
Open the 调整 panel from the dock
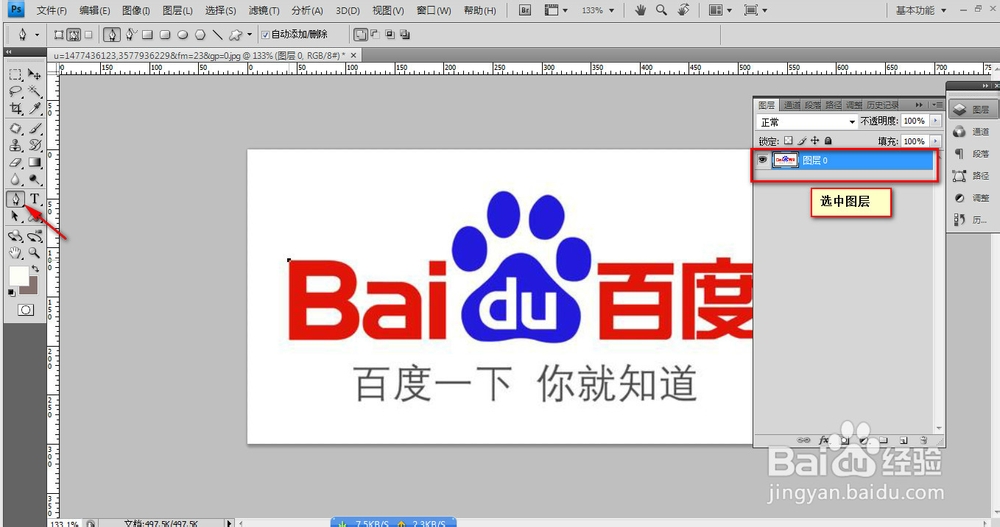(x=971, y=198)
